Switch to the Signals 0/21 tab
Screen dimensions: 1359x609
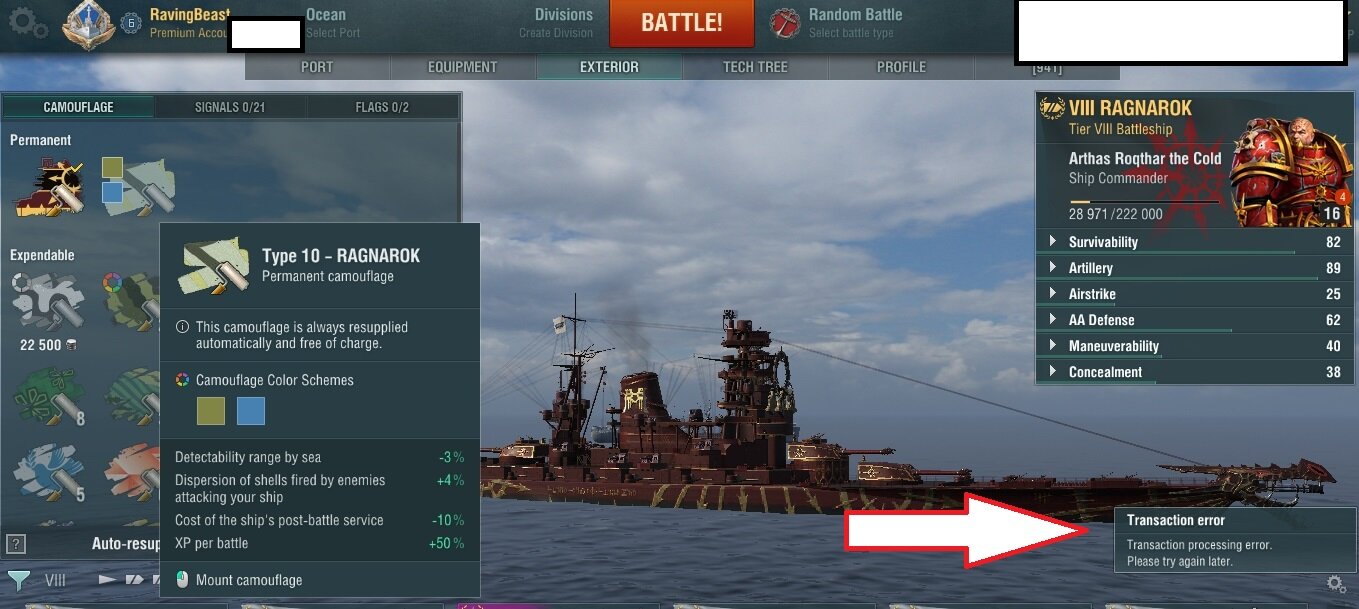tap(231, 107)
